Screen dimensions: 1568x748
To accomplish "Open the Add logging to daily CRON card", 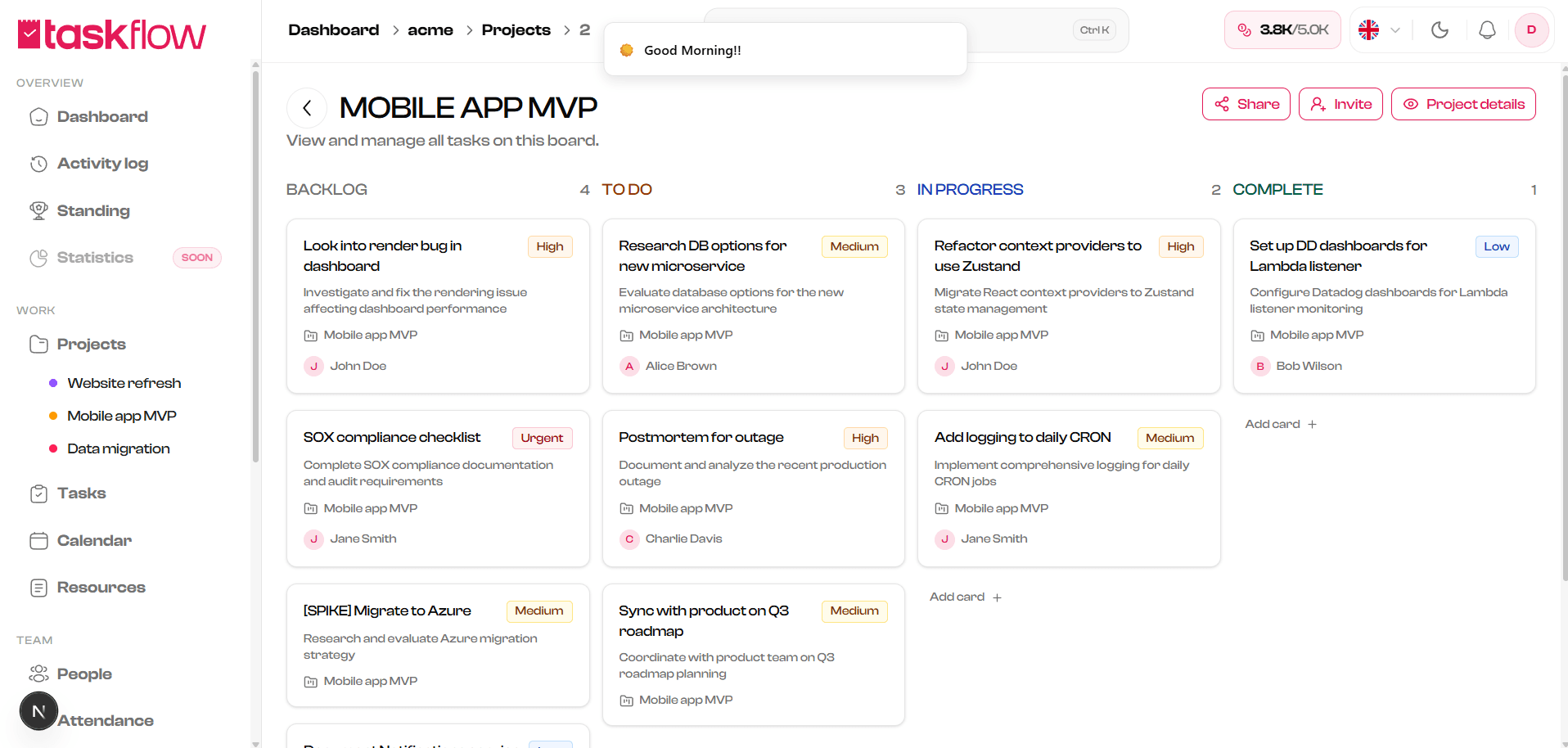I will pos(1069,489).
